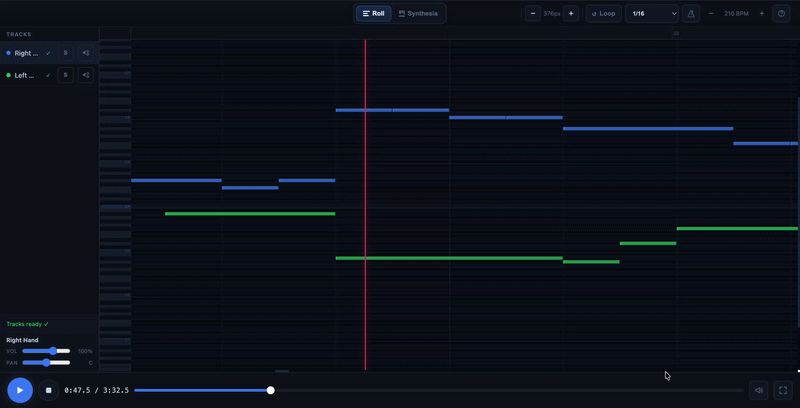Toggle the metronome icon
This screenshot has height=408, width=800.
point(691,14)
